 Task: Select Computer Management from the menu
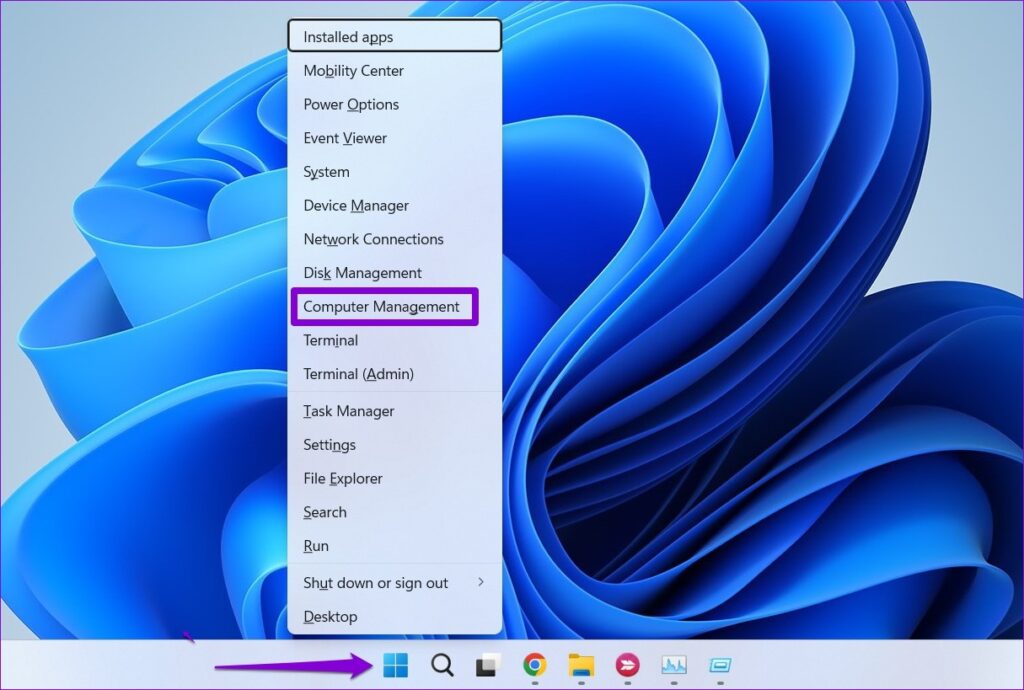[x=382, y=307]
